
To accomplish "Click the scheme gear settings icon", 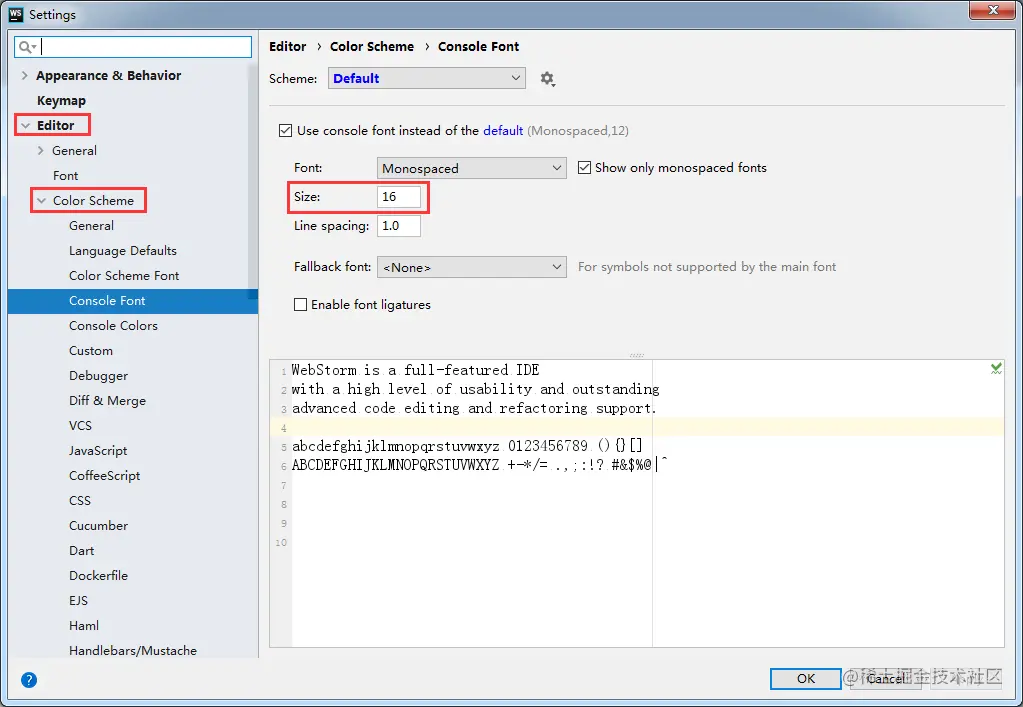I will click(547, 79).
